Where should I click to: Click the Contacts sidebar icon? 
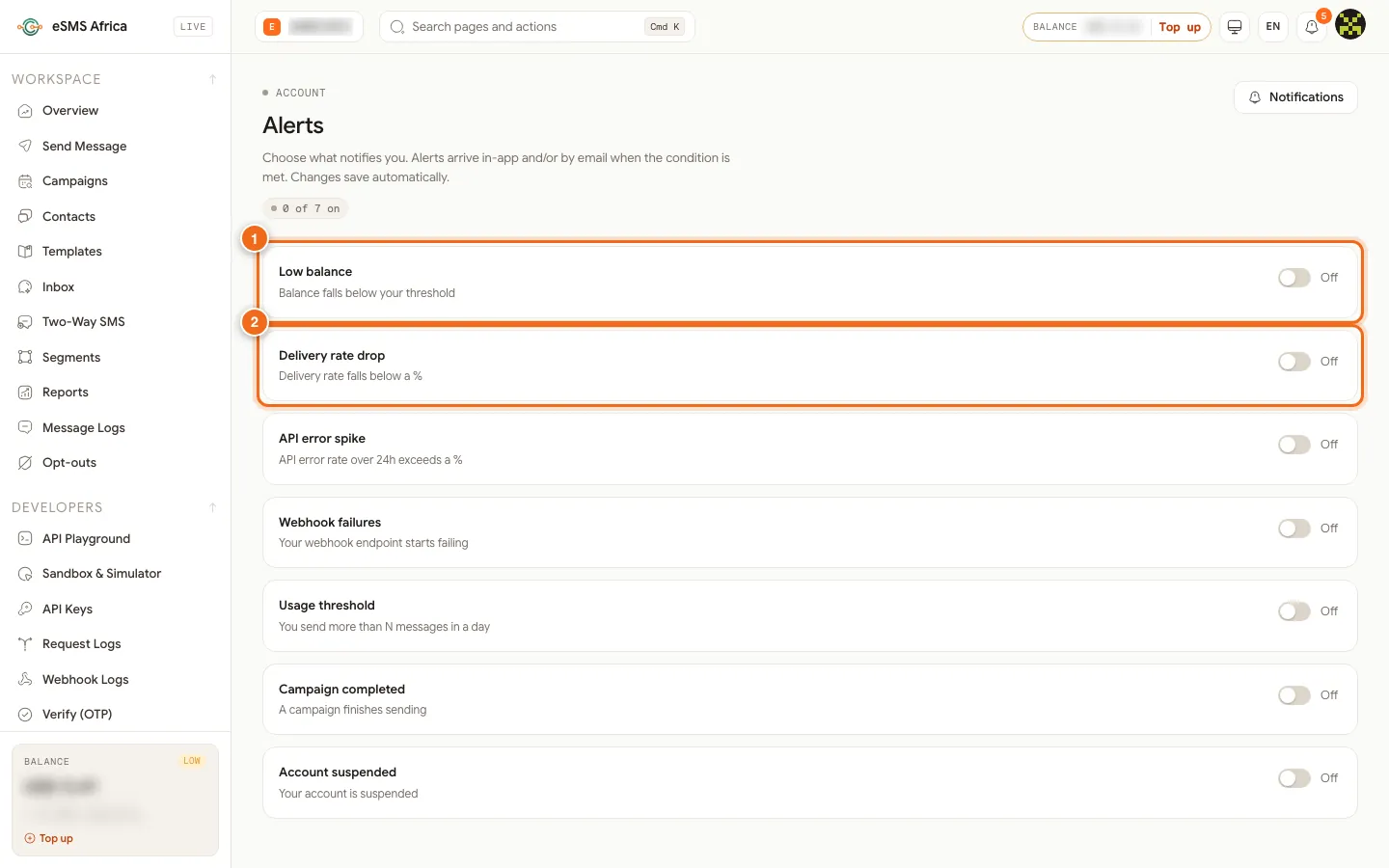point(25,216)
